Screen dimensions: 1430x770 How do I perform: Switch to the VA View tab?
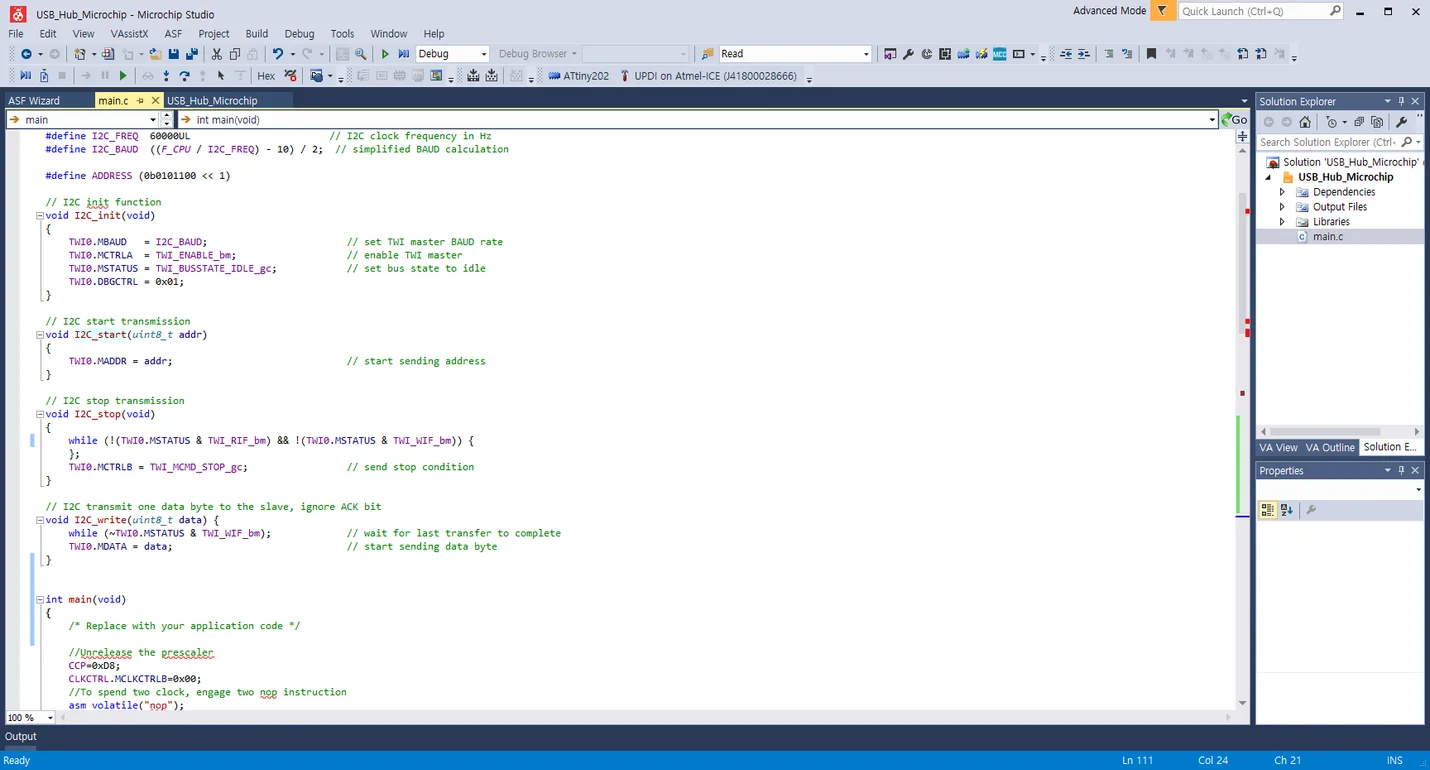(1278, 447)
